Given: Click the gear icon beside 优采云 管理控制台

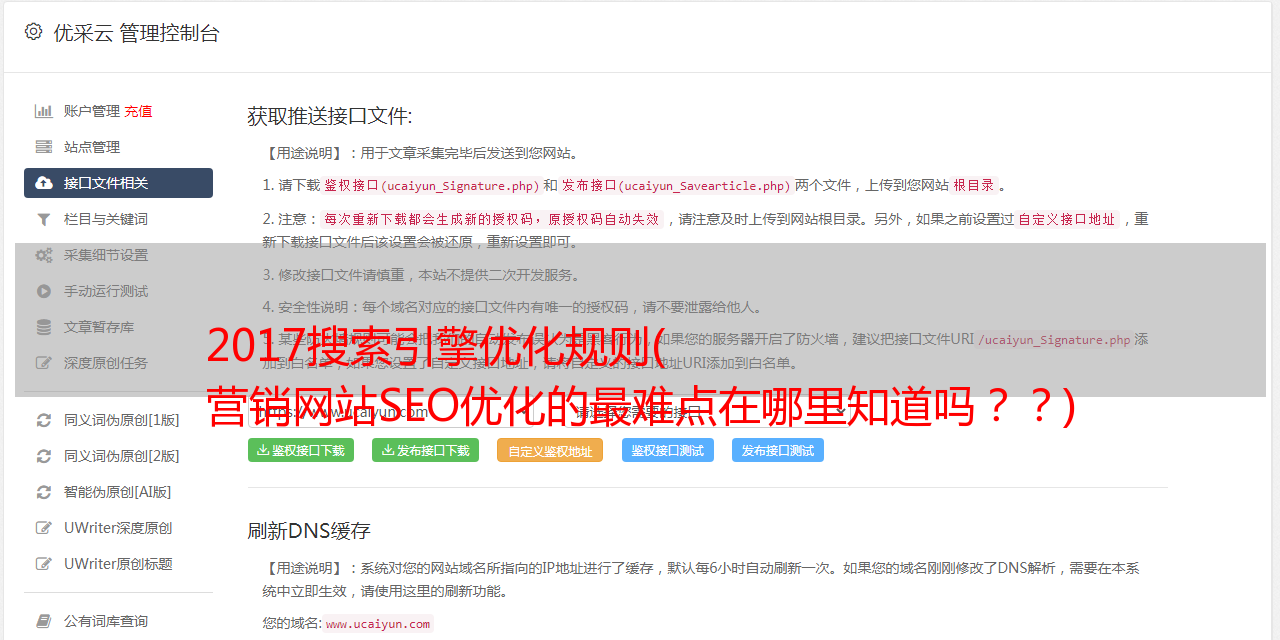Looking at the screenshot, I should pos(33,32).
